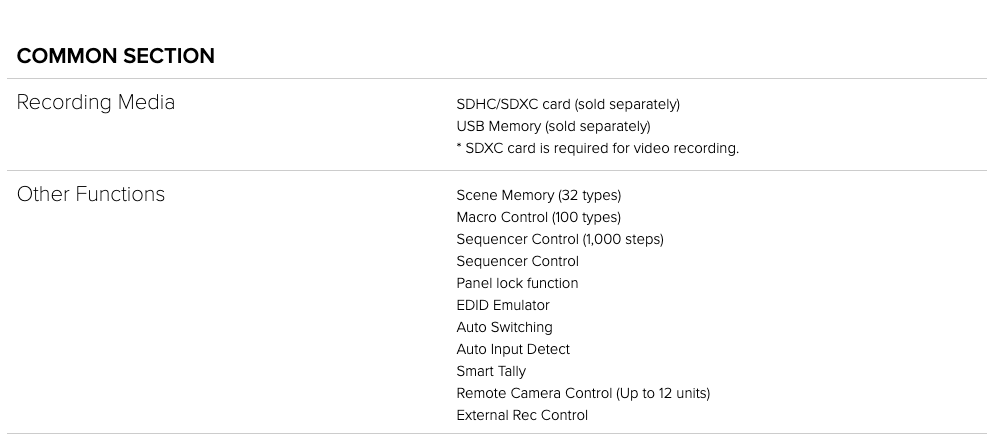Click the External Rec Control text
Screen dimensions: 999x441
pyautogui.click(x=522, y=415)
